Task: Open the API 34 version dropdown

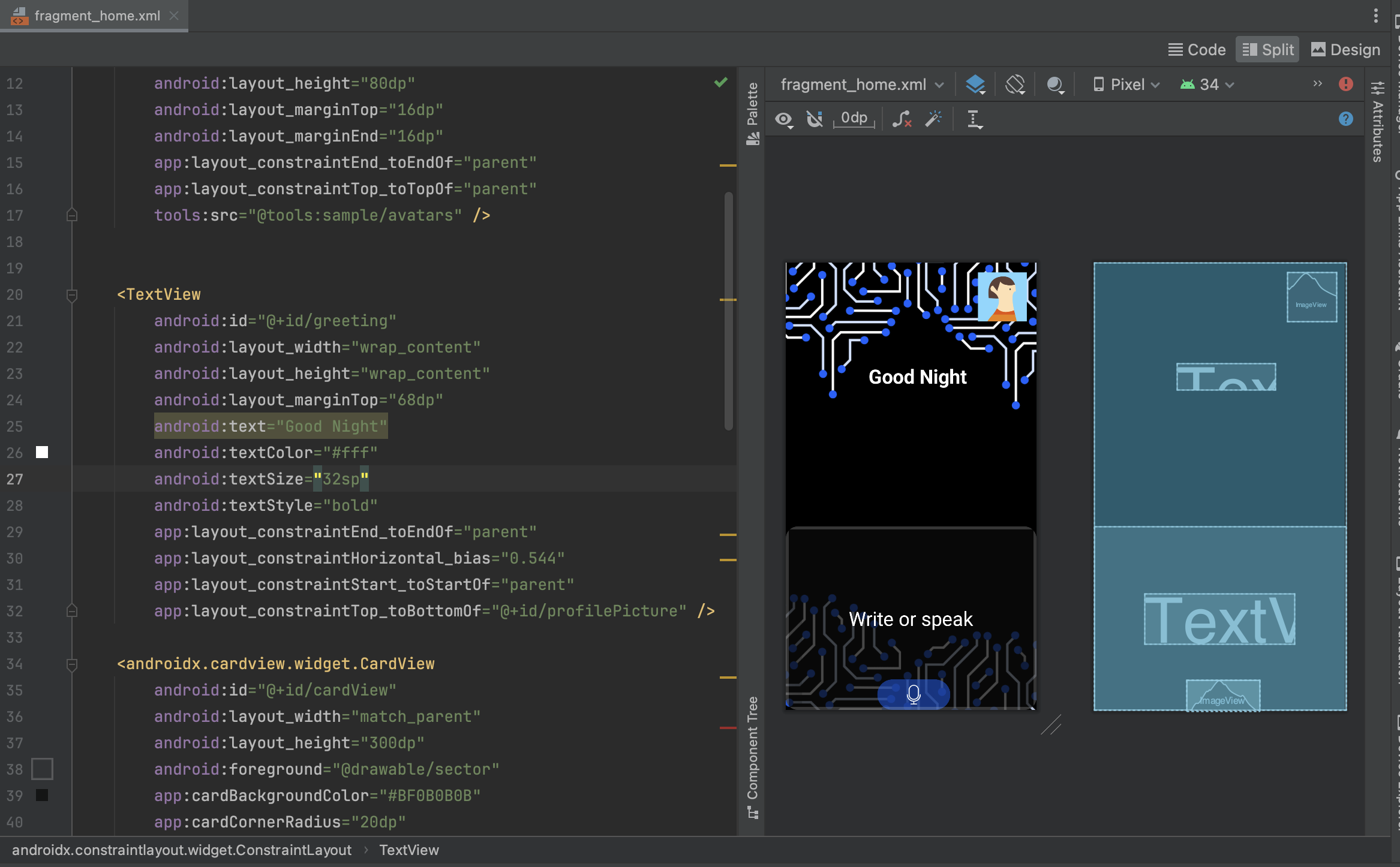Action: click(x=1206, y=84)
